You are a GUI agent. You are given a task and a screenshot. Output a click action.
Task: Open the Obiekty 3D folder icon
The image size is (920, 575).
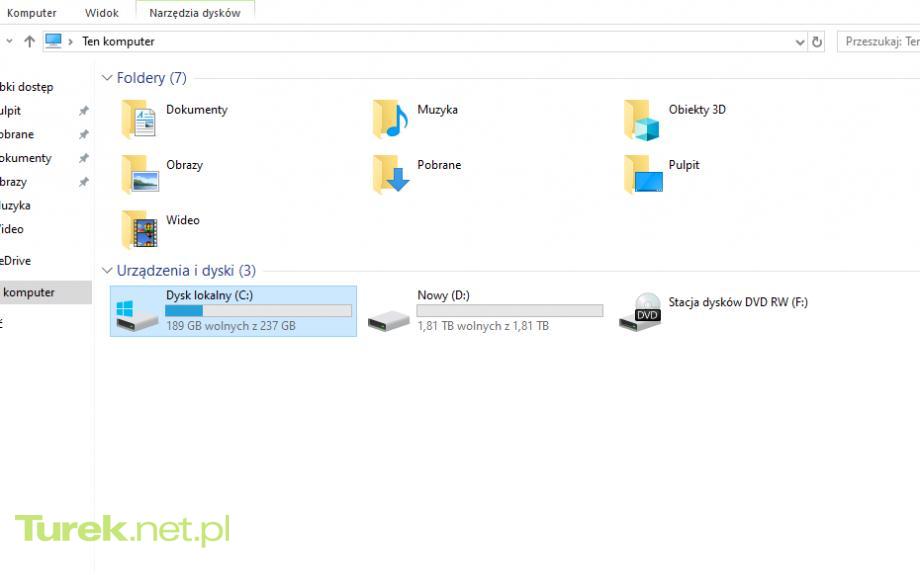point(642,119)
